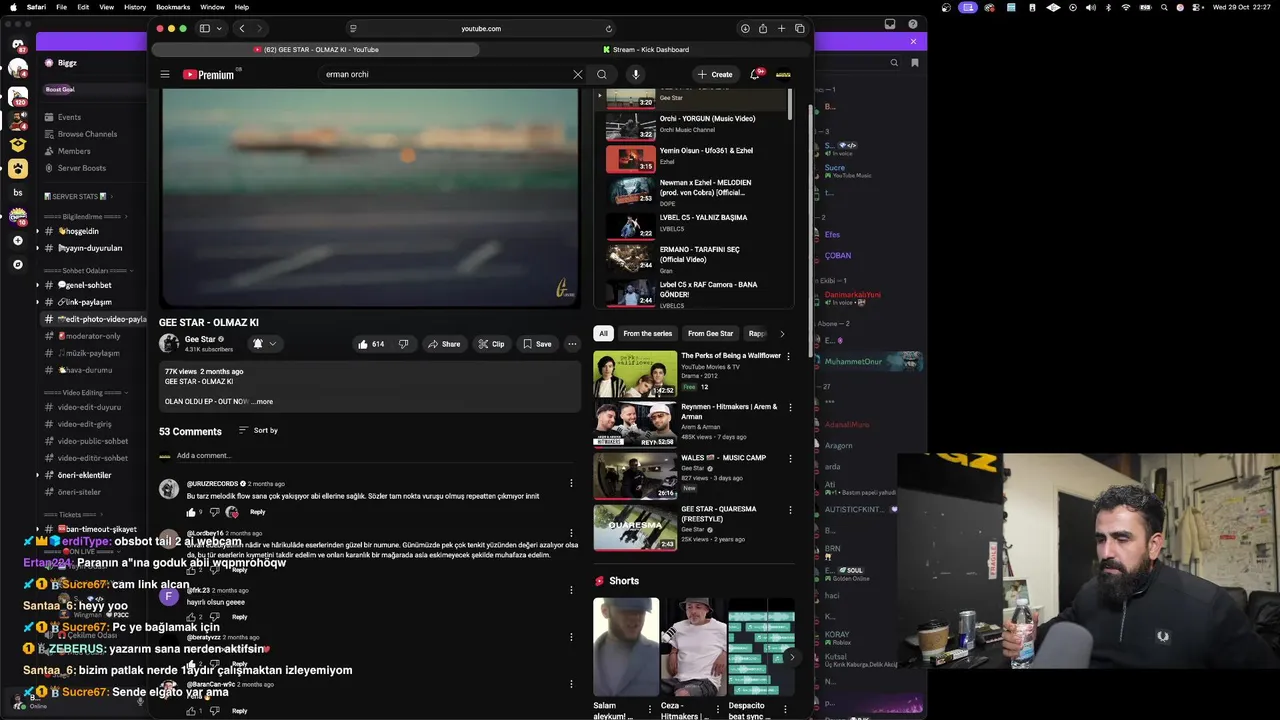Open the YouTube hamburger guide menu
This screenshot has height=720, width=1280.
coord(165,74)
